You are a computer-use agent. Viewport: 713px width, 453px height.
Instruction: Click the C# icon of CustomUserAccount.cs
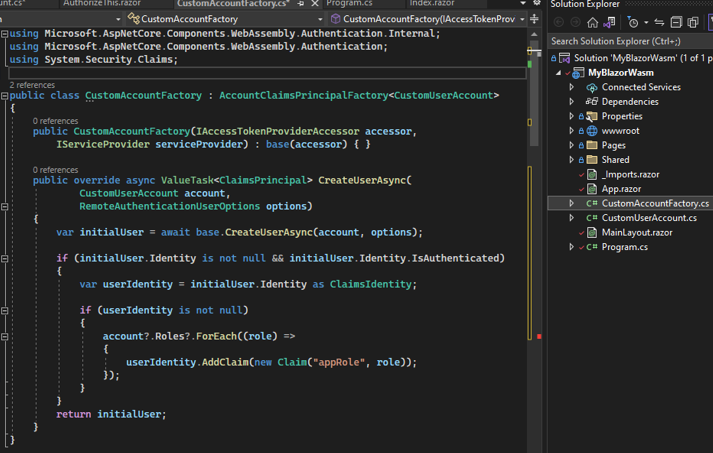[592, 218]
